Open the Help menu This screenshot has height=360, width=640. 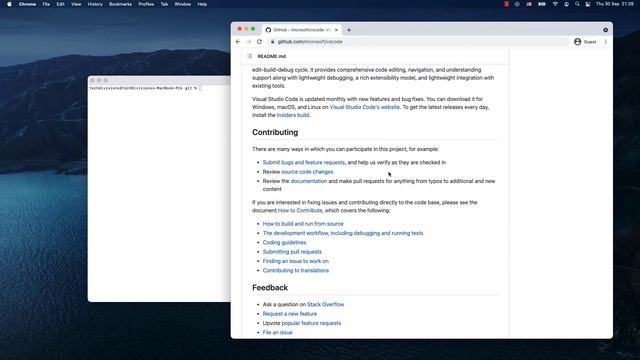pyautogui.click(x=202, y=4)
